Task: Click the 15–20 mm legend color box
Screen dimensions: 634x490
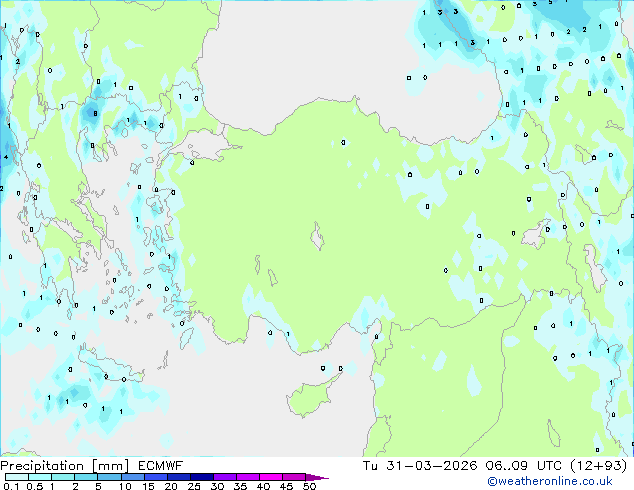Action: point(156,477)
